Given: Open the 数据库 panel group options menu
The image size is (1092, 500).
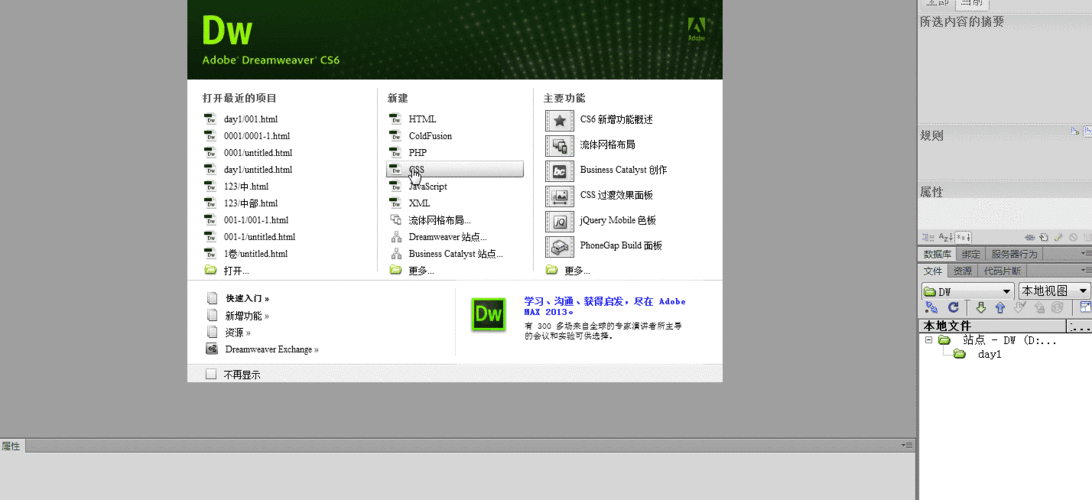Looking at the screenshot, I should (1086, 253).
